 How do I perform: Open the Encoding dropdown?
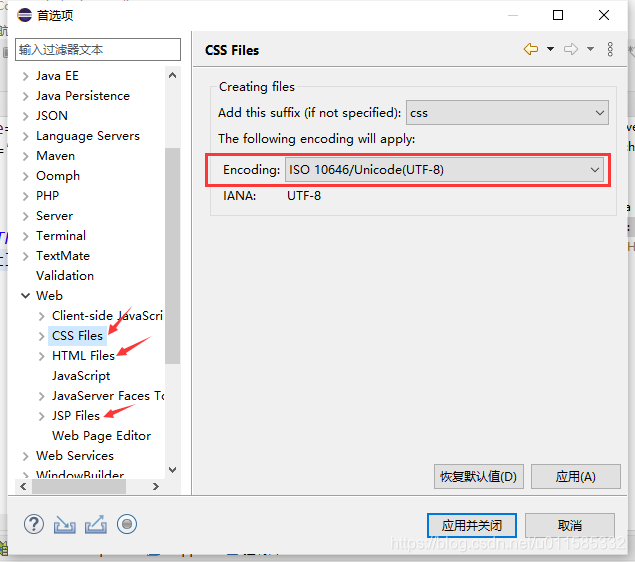click(444, 170)
